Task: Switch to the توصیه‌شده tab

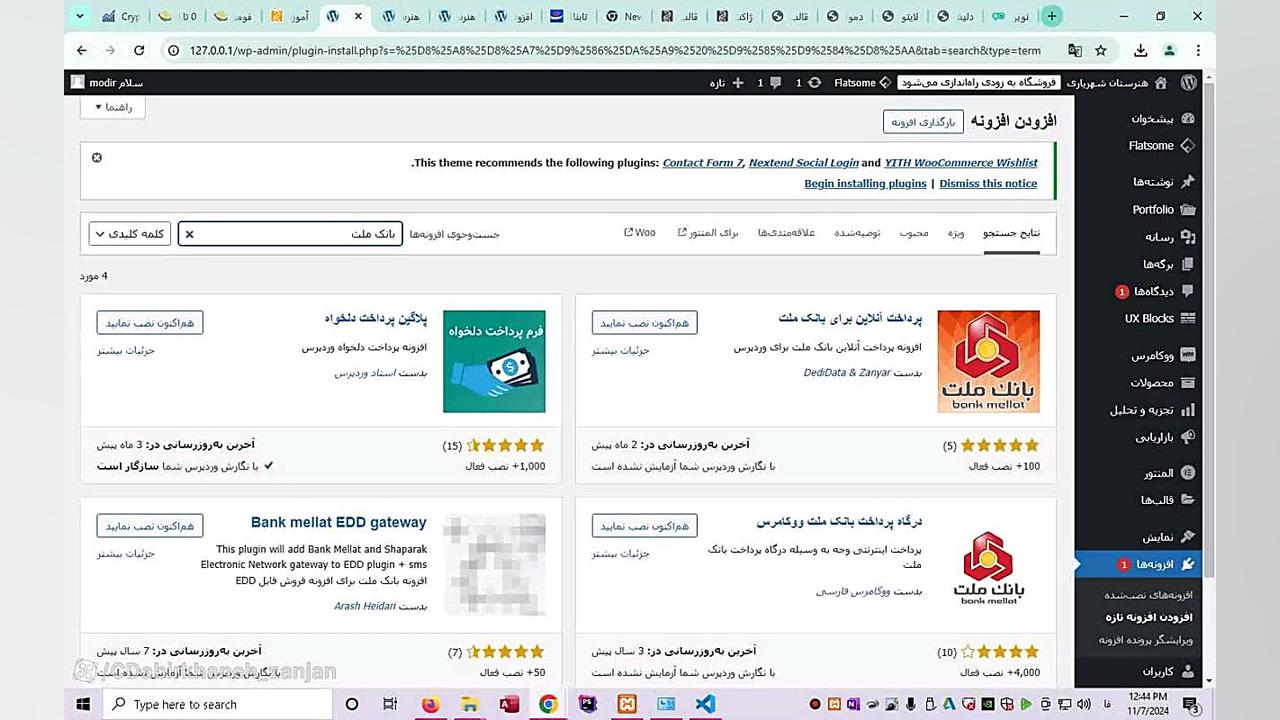Action: point(857,233)
